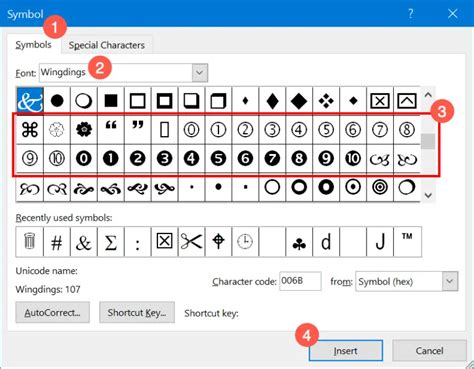Select the black circled 5 symbol
This screenshot has height=369, width=474.
pos(218,158)
